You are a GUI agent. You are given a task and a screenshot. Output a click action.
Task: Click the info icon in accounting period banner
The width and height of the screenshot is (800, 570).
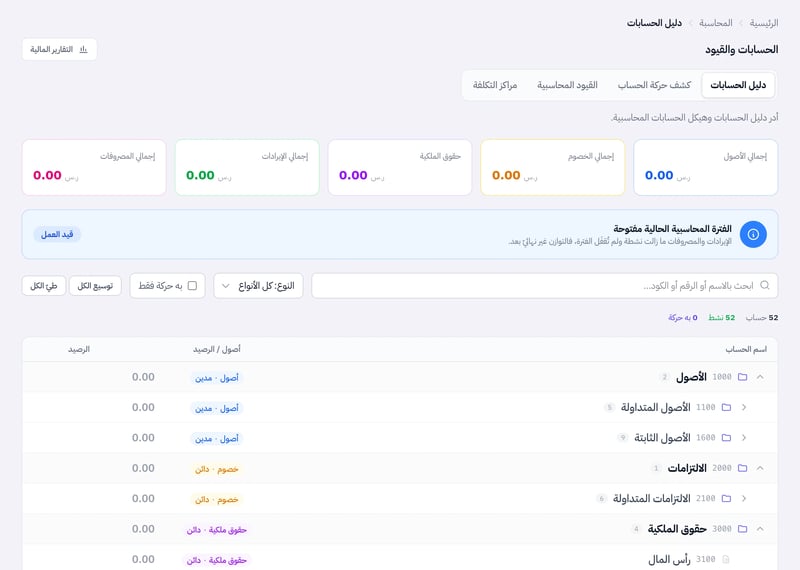[x=753, y=234]
